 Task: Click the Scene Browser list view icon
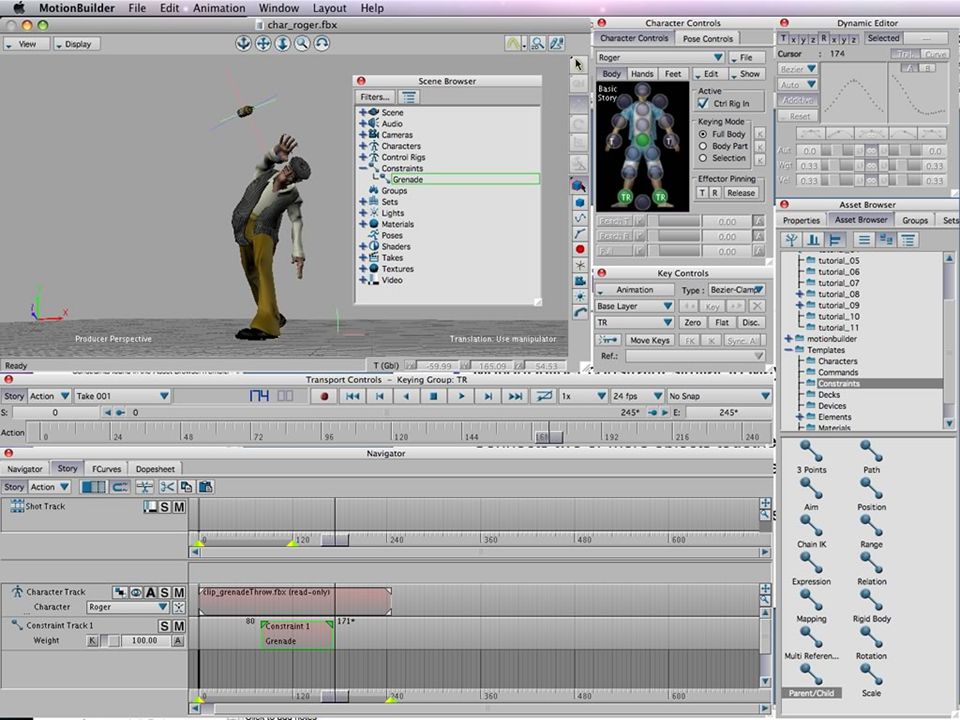[x=409, y=97]
